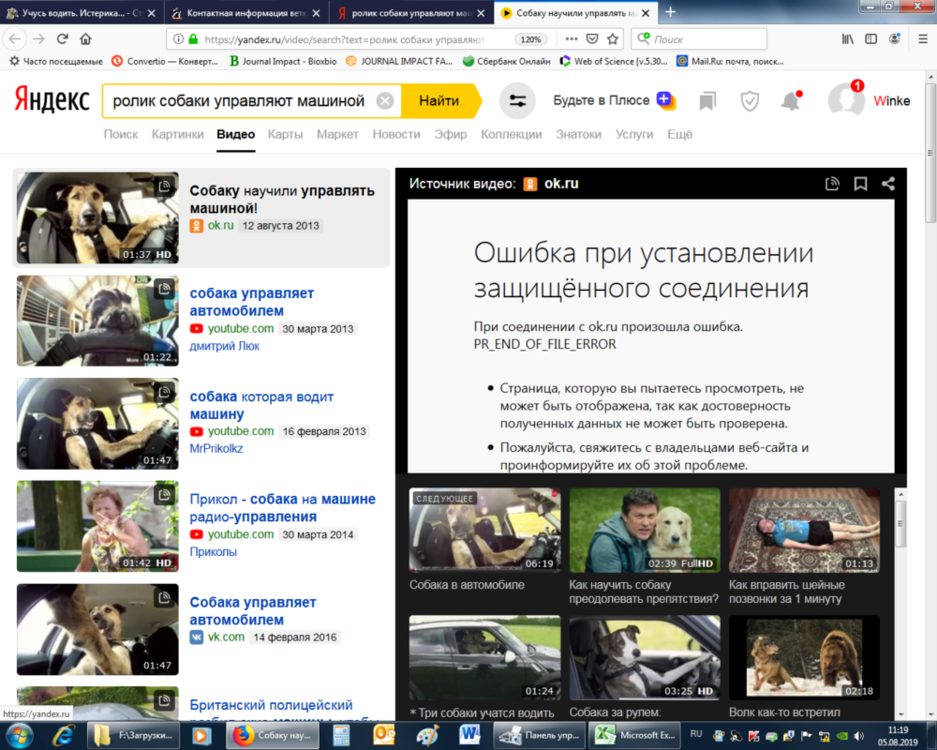Click the Найти search button
Screen dimensions: 937x750
[438, 100]
